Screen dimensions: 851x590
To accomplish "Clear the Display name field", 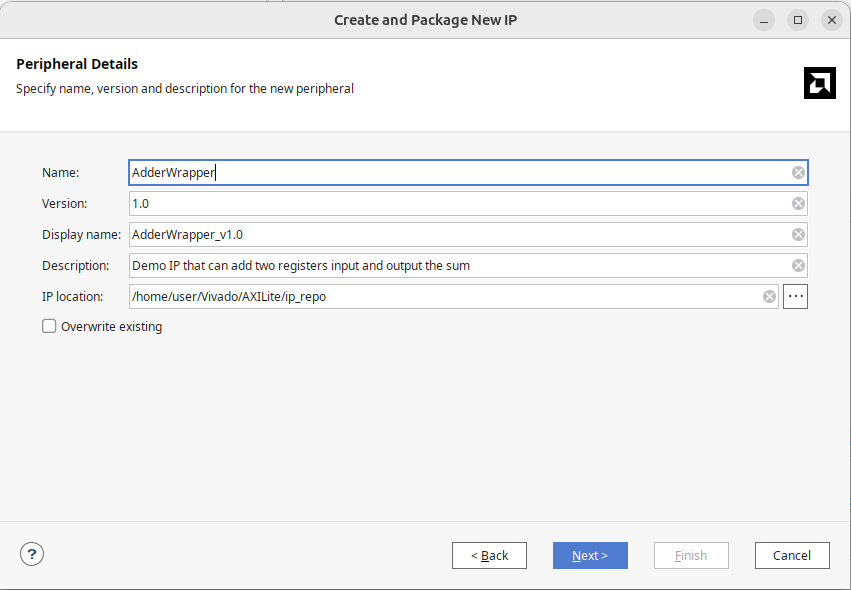I will pyautogui.click(x=798, y=235).
